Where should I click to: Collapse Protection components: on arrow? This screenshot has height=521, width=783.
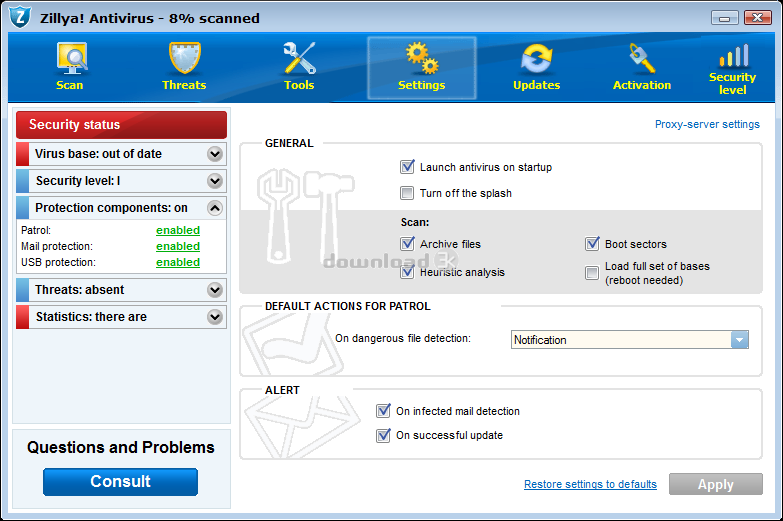pos(215,208)
